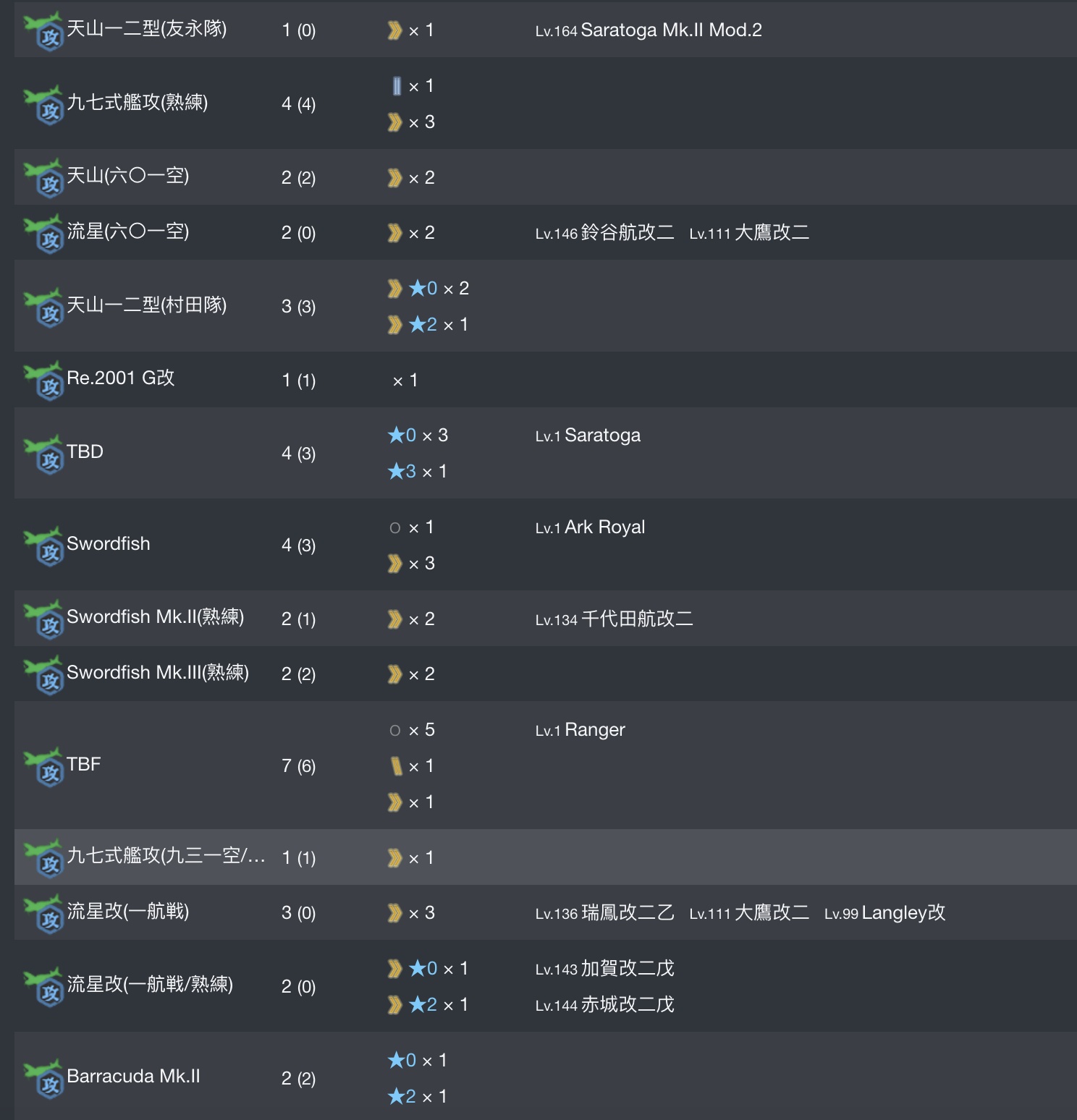Click the 天山一二型(村田隊) equipment name
The image size is (1077, 1120).
click(x=147, y=305)
